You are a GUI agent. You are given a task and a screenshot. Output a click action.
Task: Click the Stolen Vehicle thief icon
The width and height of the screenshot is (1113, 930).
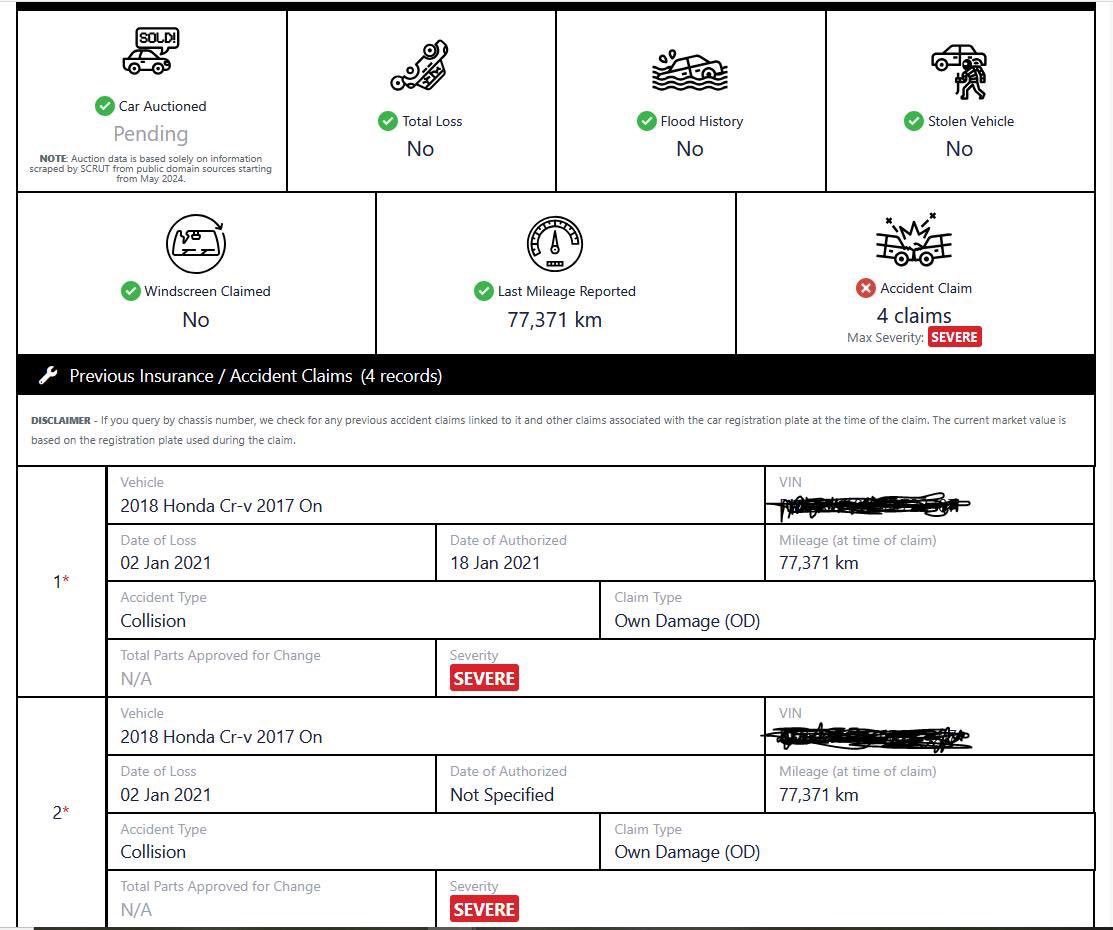pos(959,71)
